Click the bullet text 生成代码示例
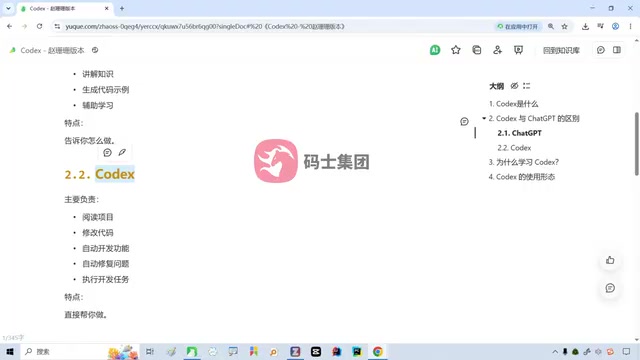This screenshot has height=360, width=640. click(105, 90)
